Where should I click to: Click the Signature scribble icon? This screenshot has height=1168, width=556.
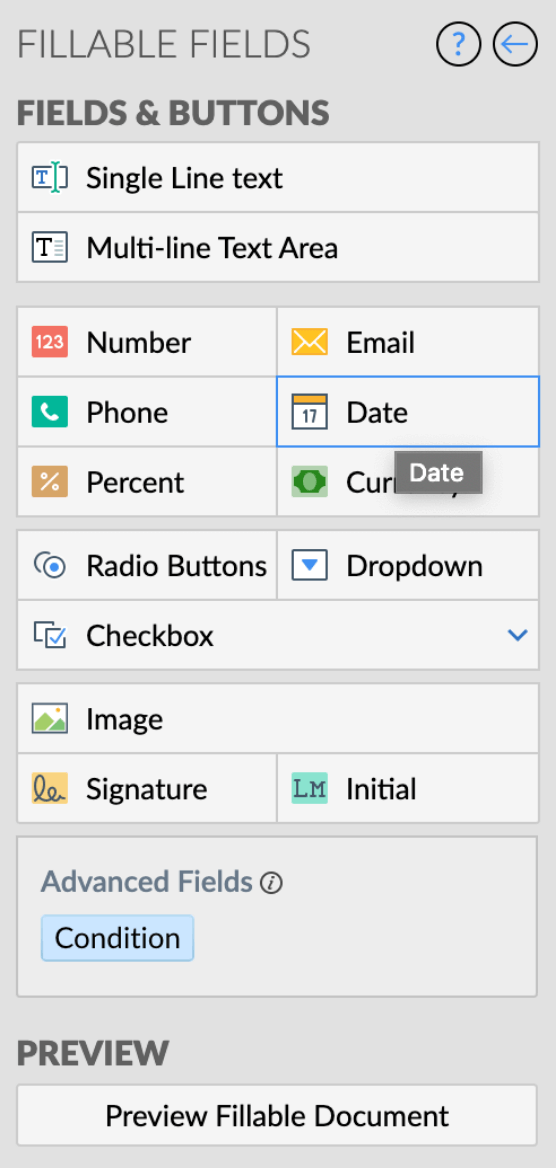click(50, 789)
